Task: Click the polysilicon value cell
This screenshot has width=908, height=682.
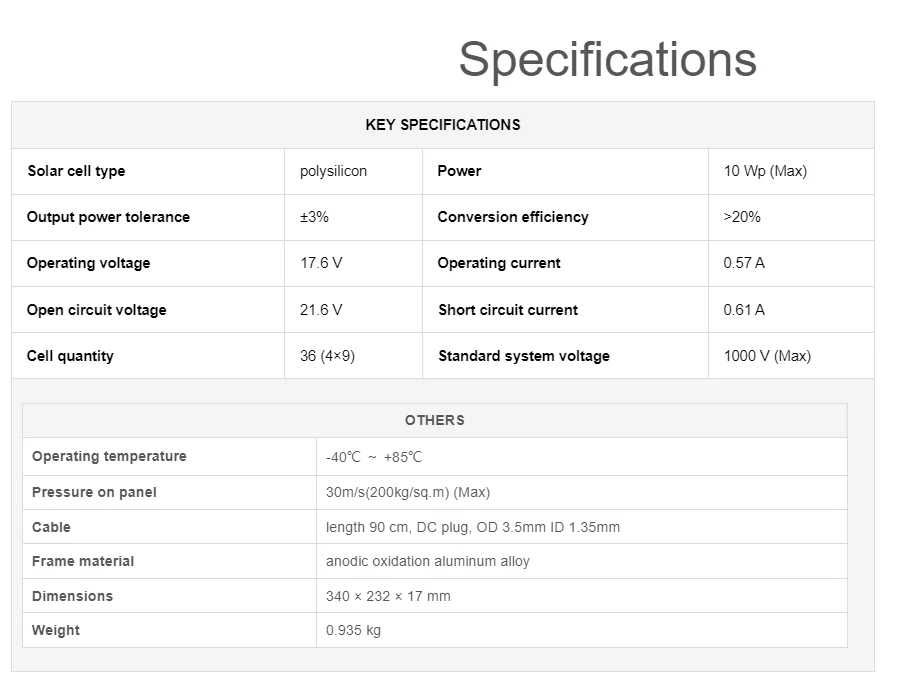Action: (x=333, y=171)
